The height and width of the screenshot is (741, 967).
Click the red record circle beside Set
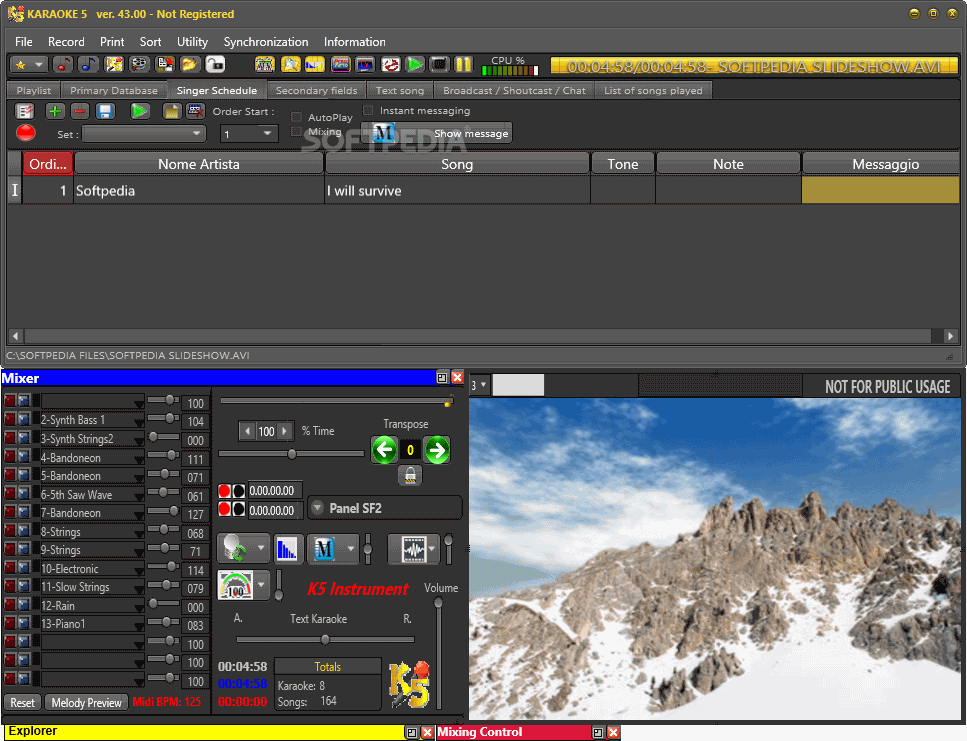pyautogui.click(x=26, y=133)
